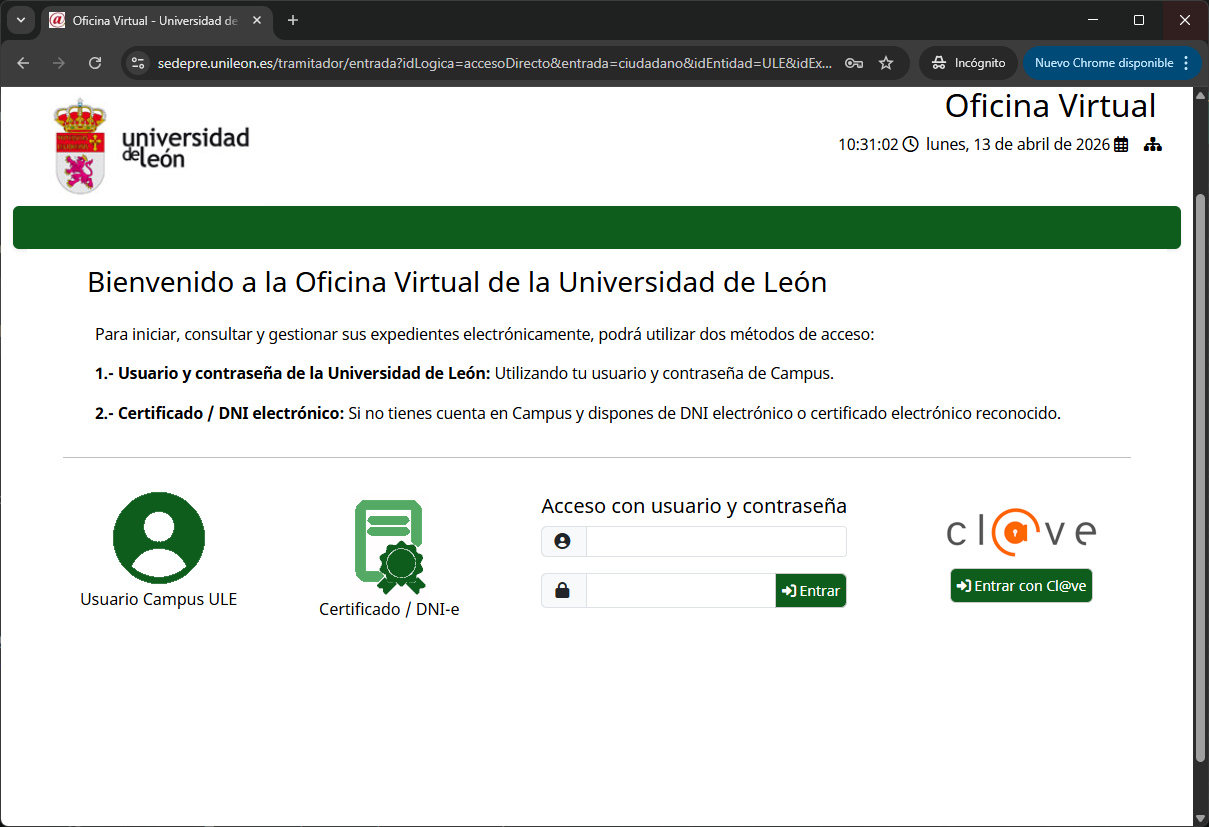Click the username input field
This screenshot has height=827, width=1209.
[x=716, y=541]
